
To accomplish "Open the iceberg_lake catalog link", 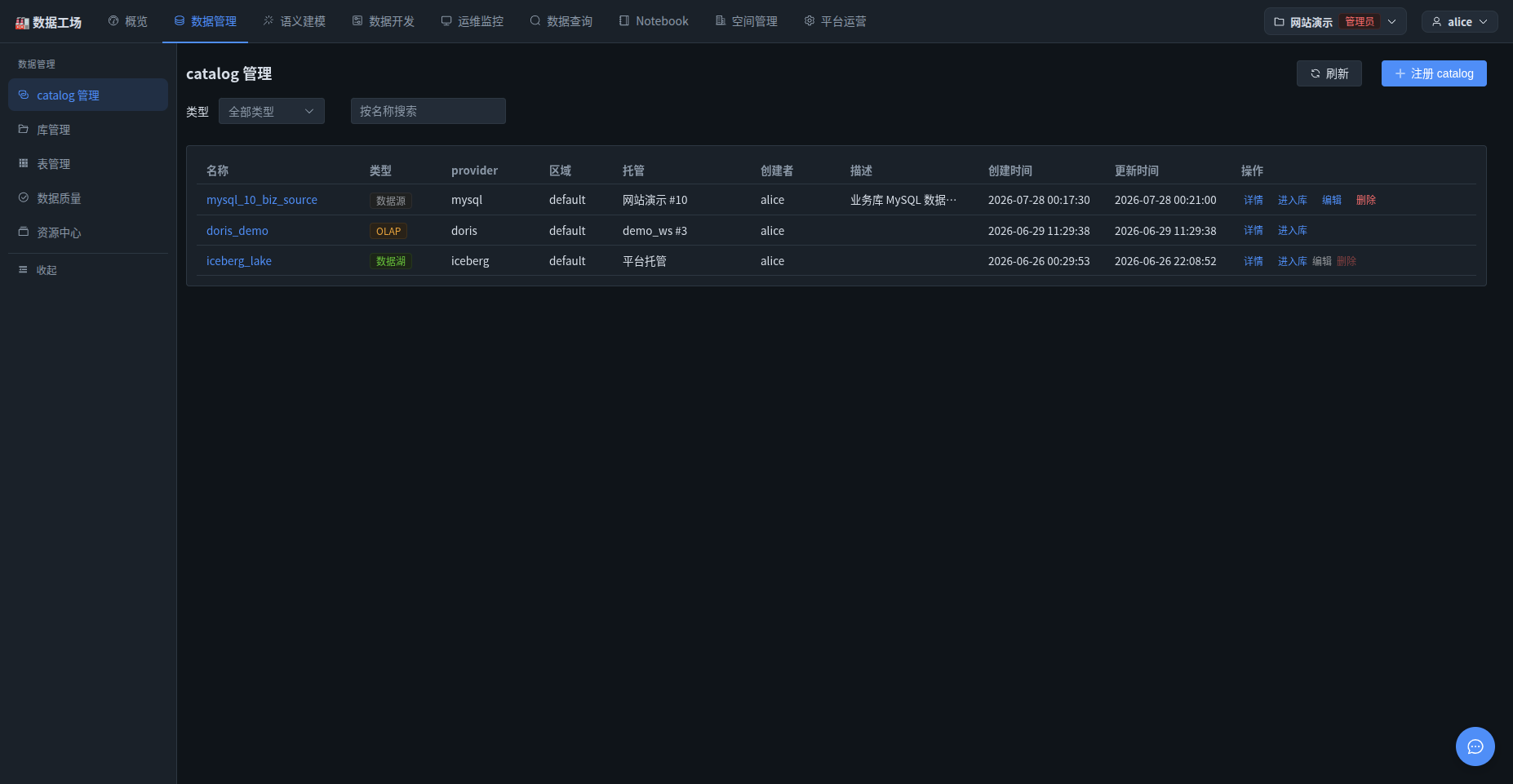I will (x=239, y=261).
